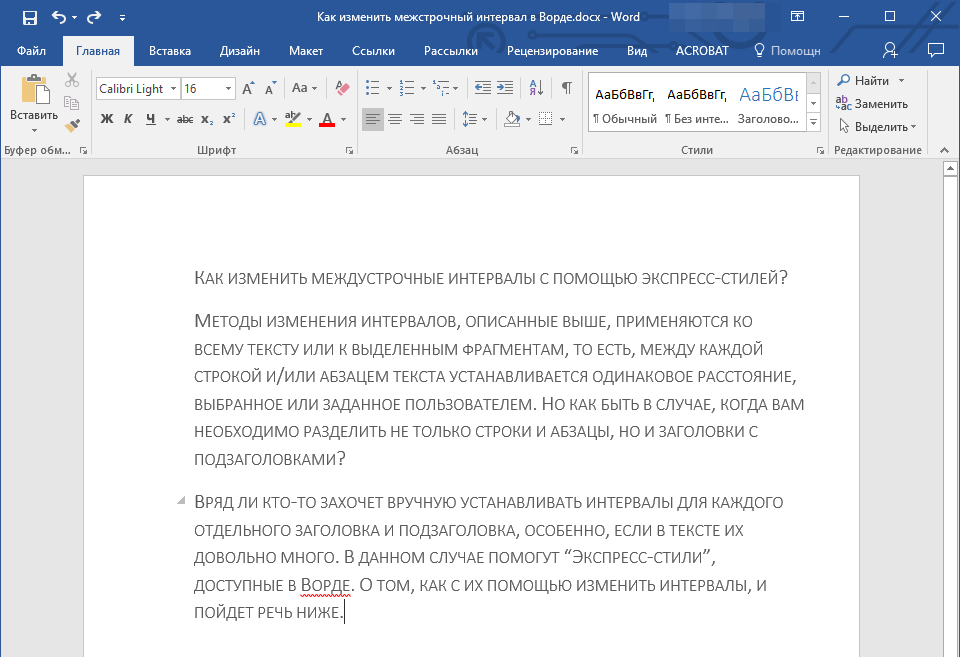Click the decrease indent icon
960x657 pixels.
click(483, 88)
